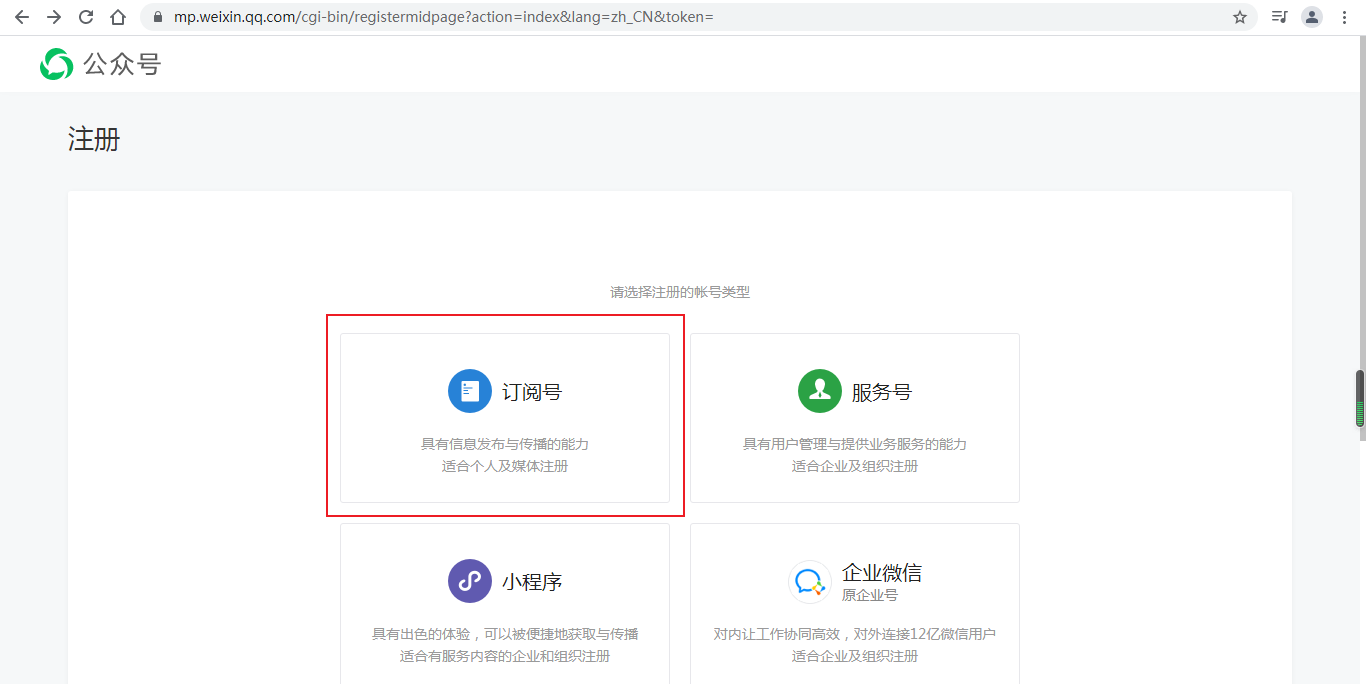
Task: Open the browser profile avatar
Action: click(1312, 17)
